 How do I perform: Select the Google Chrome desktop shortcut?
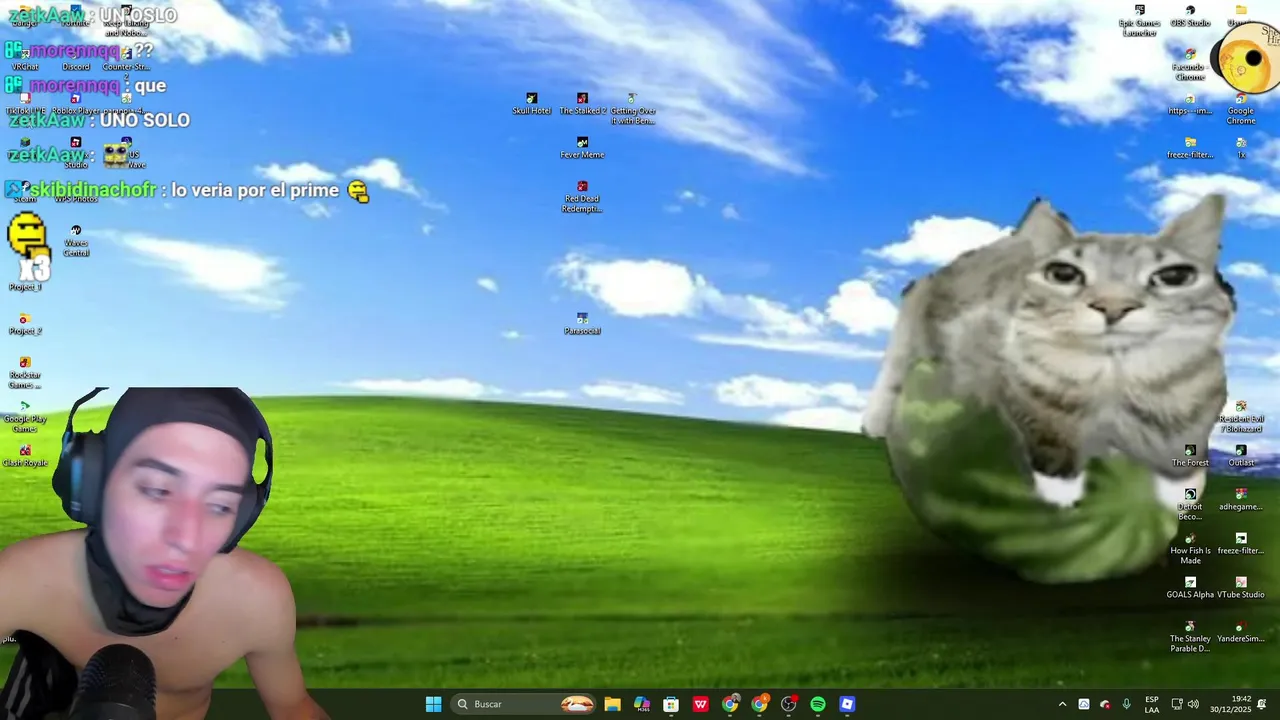[x=1241, y=109]
